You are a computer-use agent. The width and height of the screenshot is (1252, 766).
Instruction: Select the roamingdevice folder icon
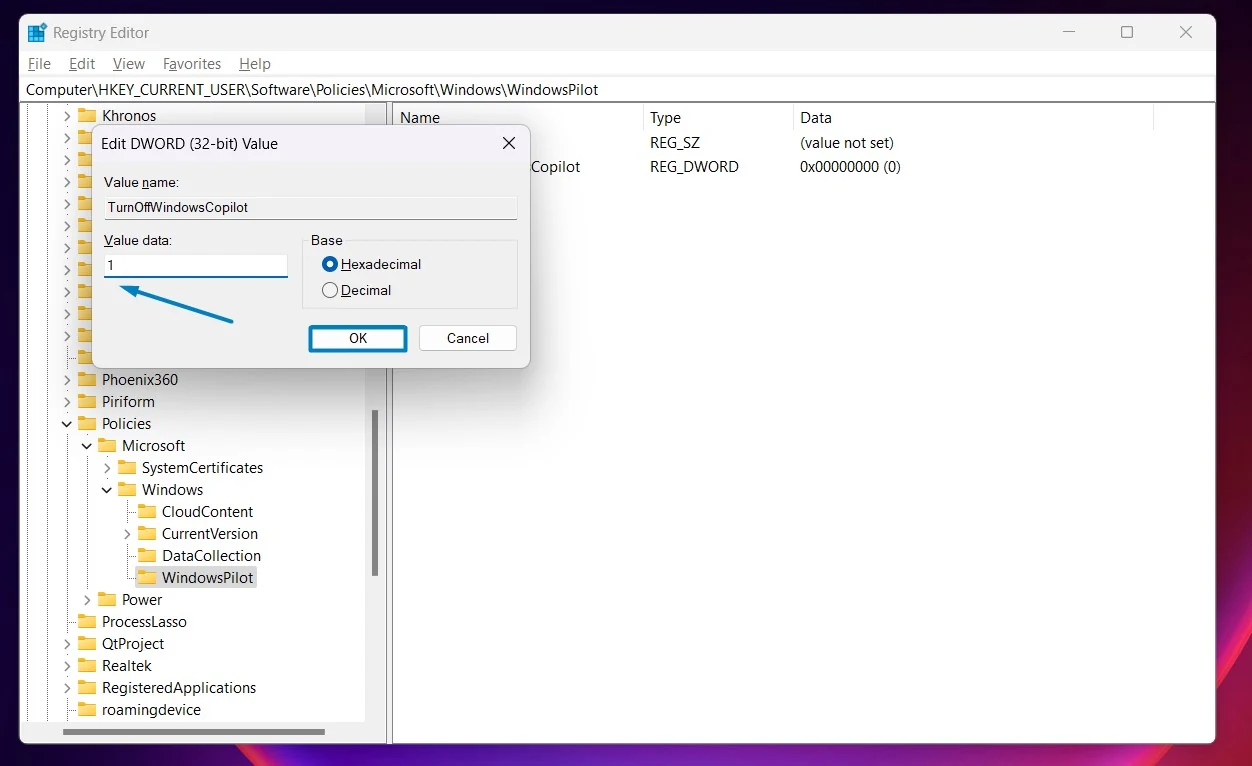click(87, 710)
